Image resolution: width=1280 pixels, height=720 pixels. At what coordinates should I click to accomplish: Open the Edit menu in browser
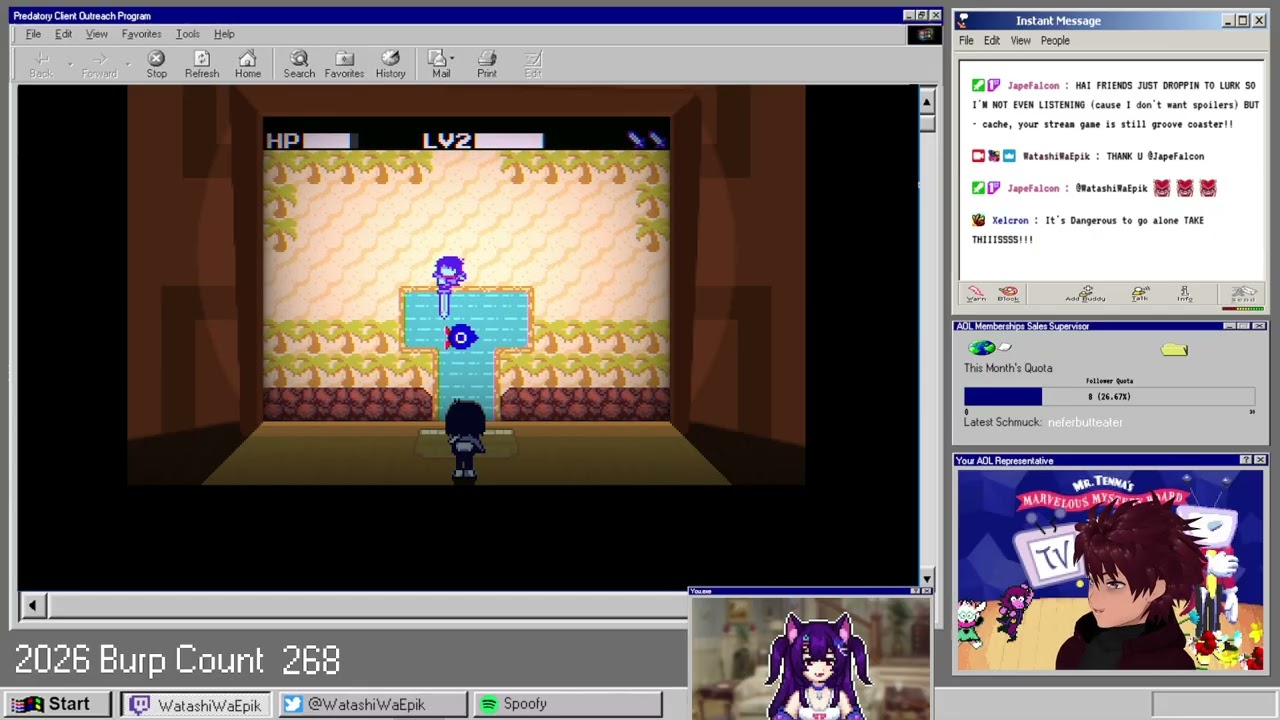(x=63, y=34)
